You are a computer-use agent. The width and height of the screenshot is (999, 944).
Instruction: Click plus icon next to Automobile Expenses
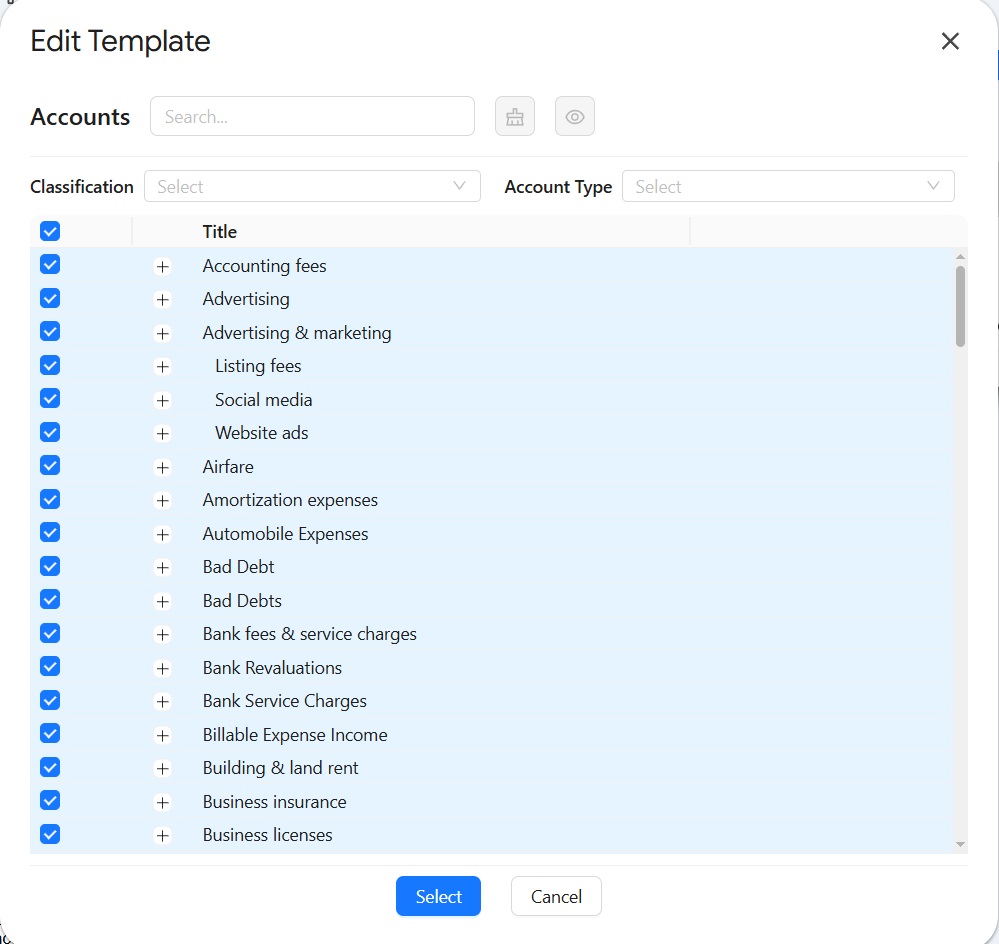click(x=163, y=535)
